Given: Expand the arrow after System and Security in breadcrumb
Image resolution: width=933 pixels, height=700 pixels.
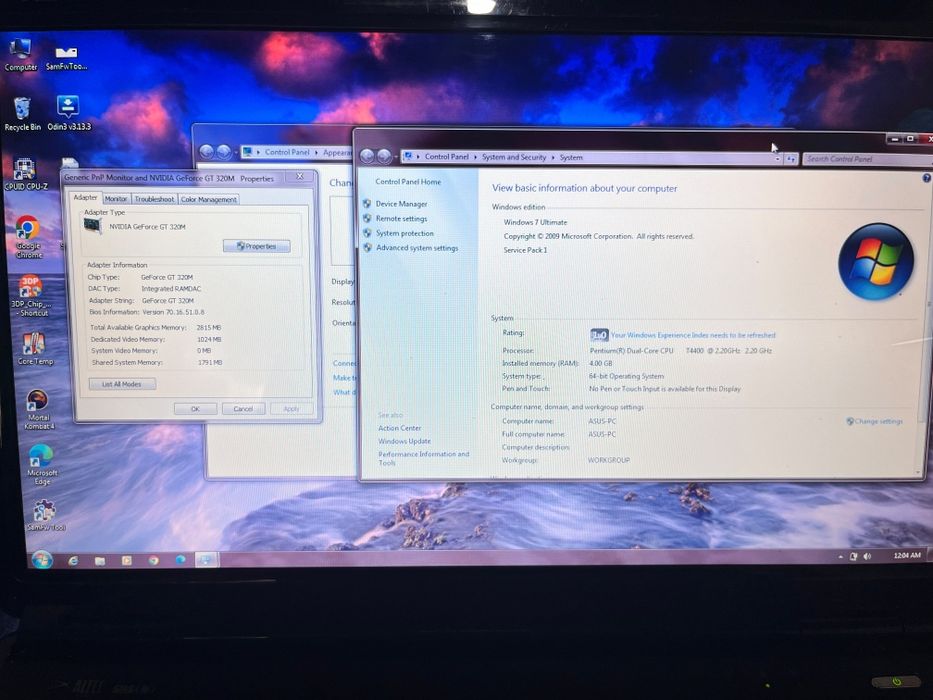Looking at the screenshot, I should [553, 158].
